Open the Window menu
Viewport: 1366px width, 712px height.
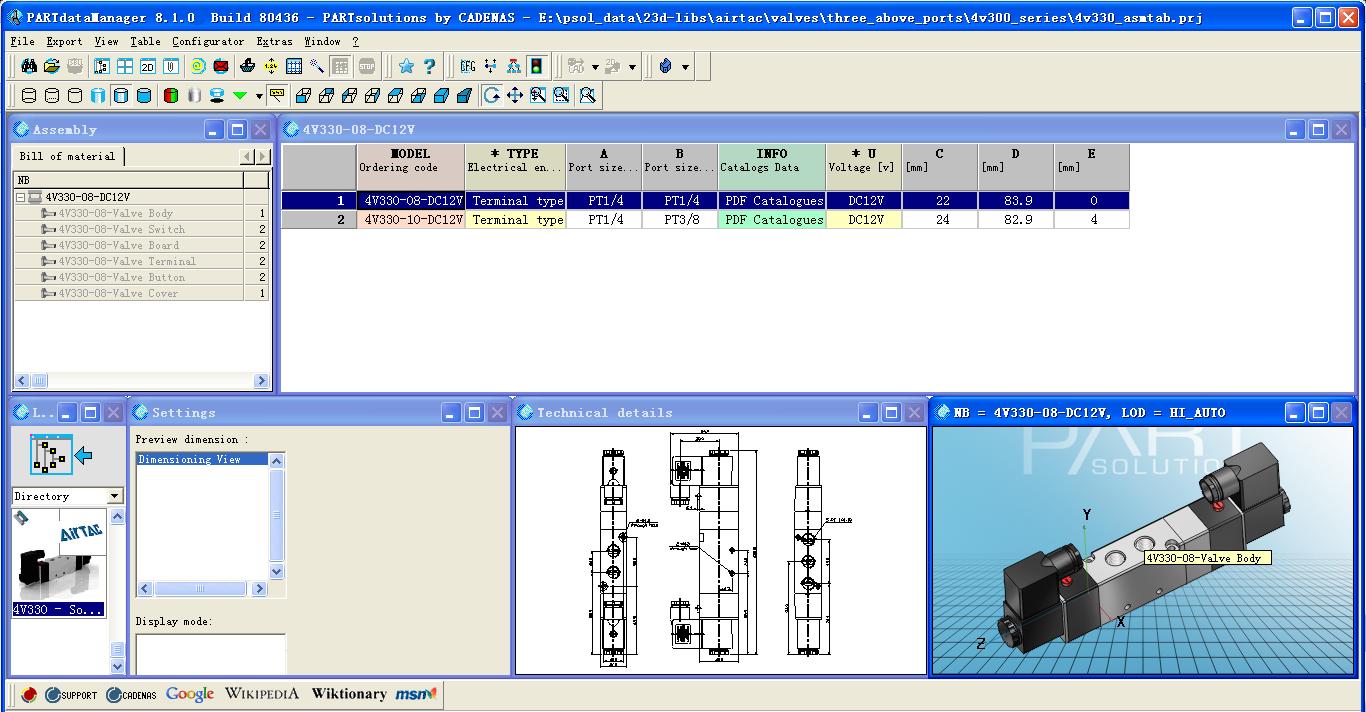click(x=322, y=41)
